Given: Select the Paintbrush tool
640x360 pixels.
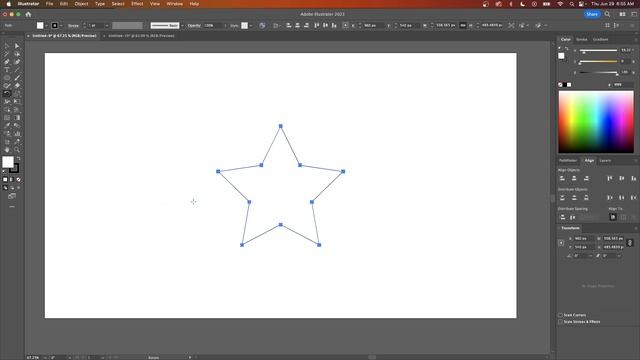Looking at the screenshot, I should point(17,78).
